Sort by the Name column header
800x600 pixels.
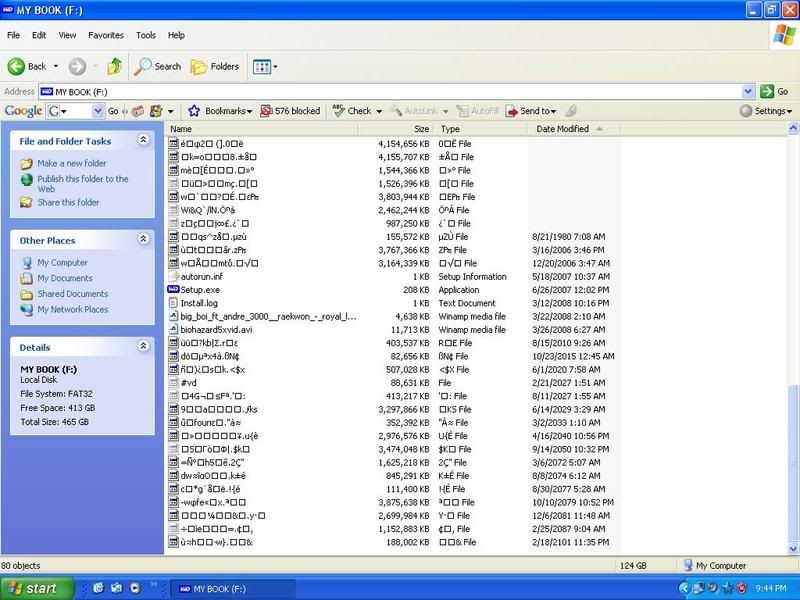tap(262, 129)
